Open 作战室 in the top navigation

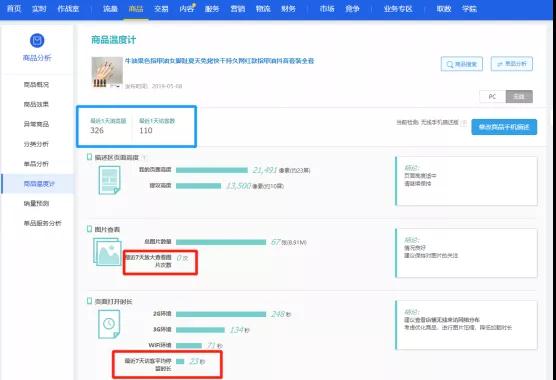tap(68, 9)
